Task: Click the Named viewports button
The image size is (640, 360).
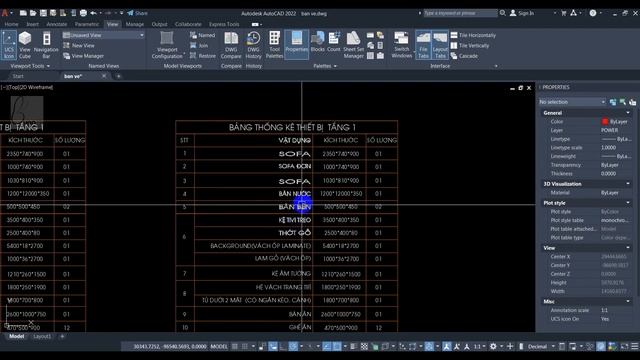Action: [x=203, y=35]
